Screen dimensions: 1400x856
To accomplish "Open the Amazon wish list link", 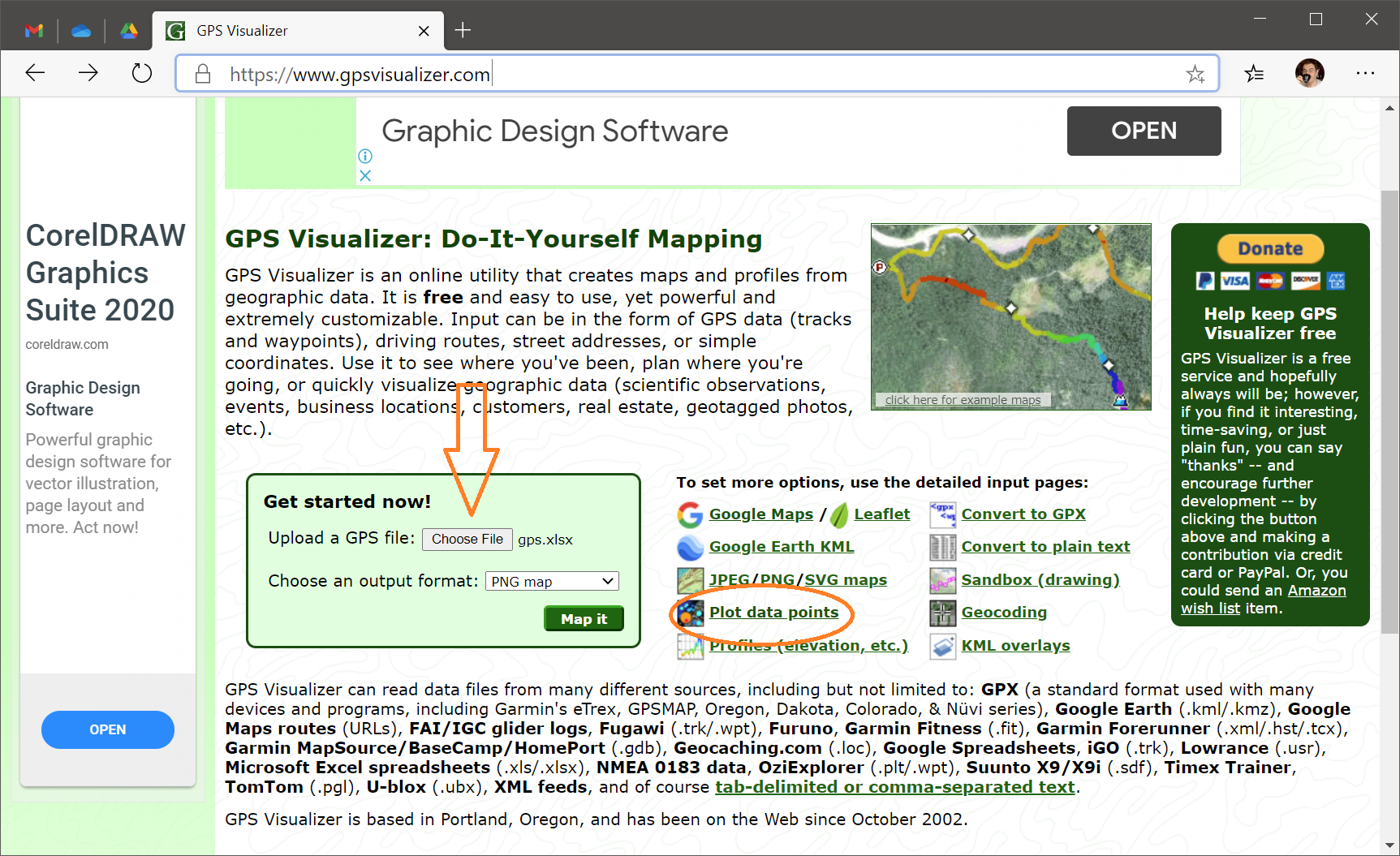I will [x=1263, y=600].
